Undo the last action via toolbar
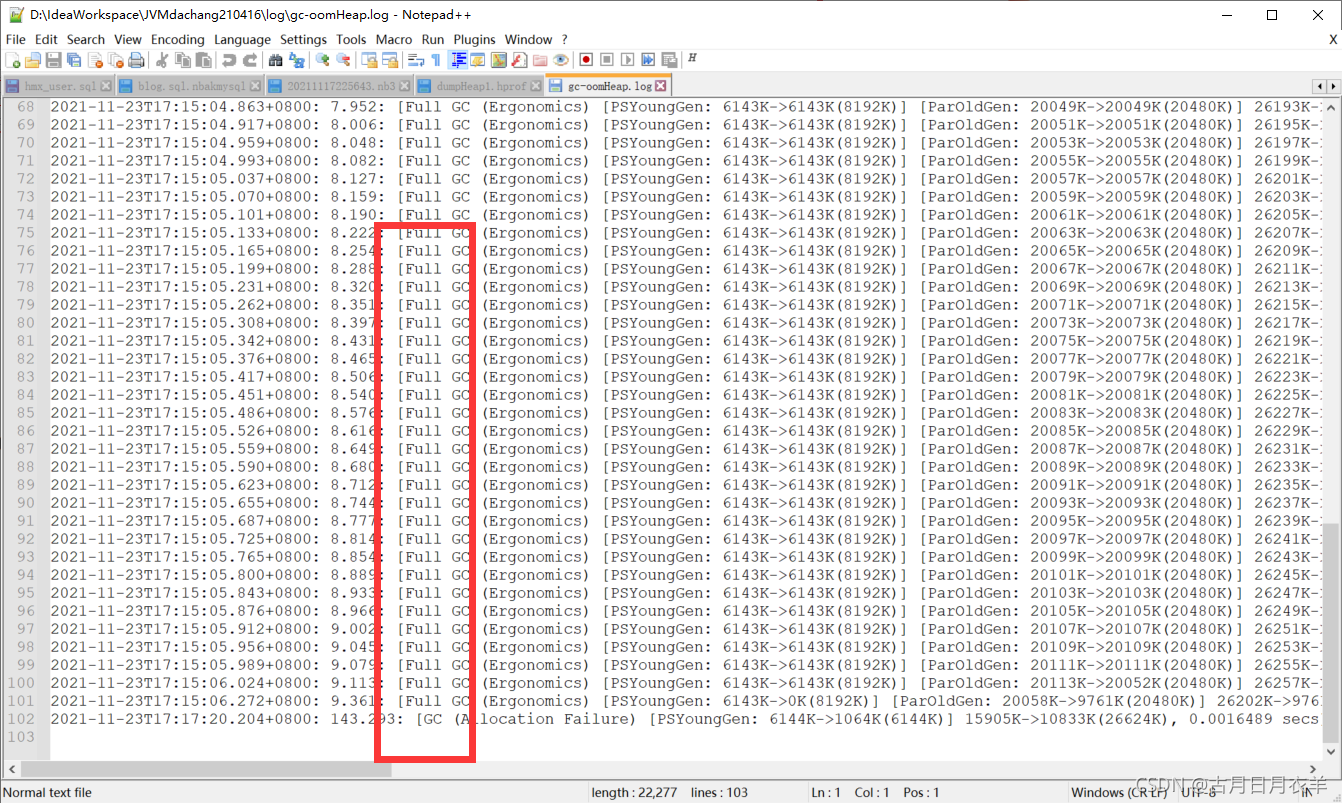 (x=229, y=60)
